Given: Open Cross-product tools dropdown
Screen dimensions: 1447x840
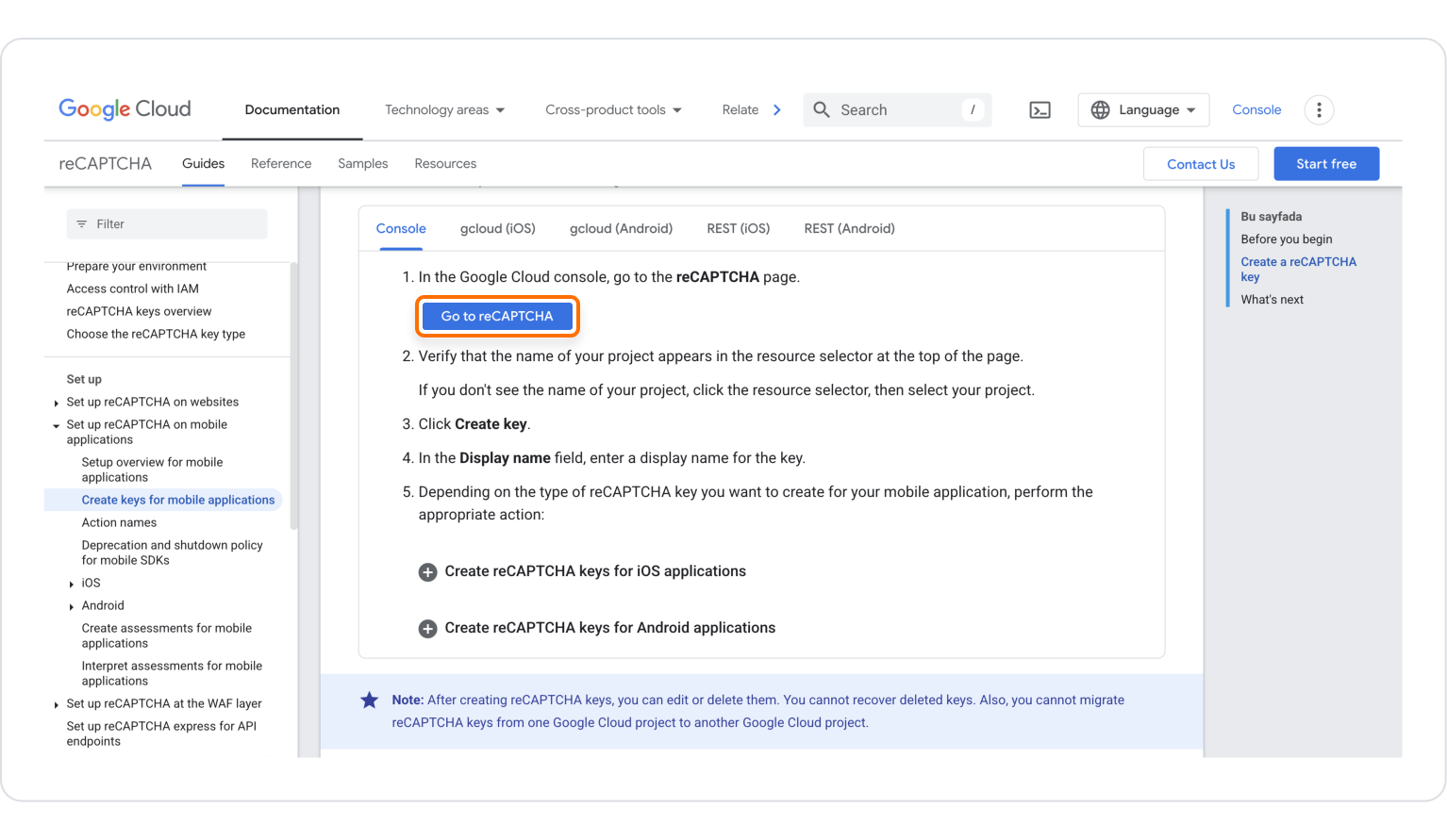Looking at the screenshot, I should pyautogui.click(x=613, y=110).
